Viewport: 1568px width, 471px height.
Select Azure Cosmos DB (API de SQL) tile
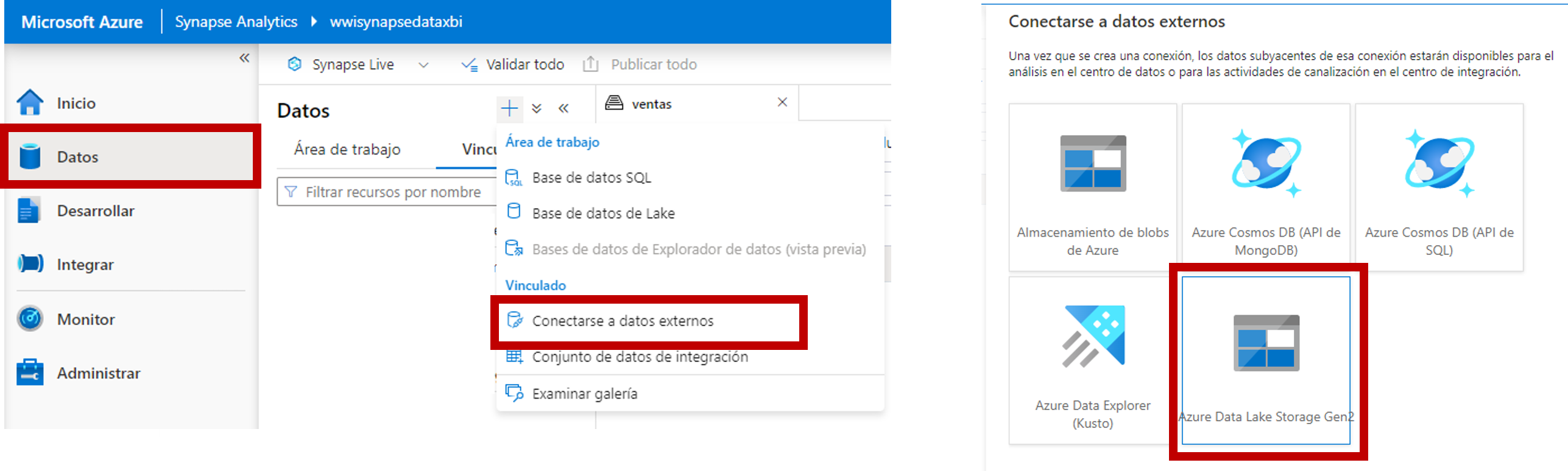tap(1439, 187)
